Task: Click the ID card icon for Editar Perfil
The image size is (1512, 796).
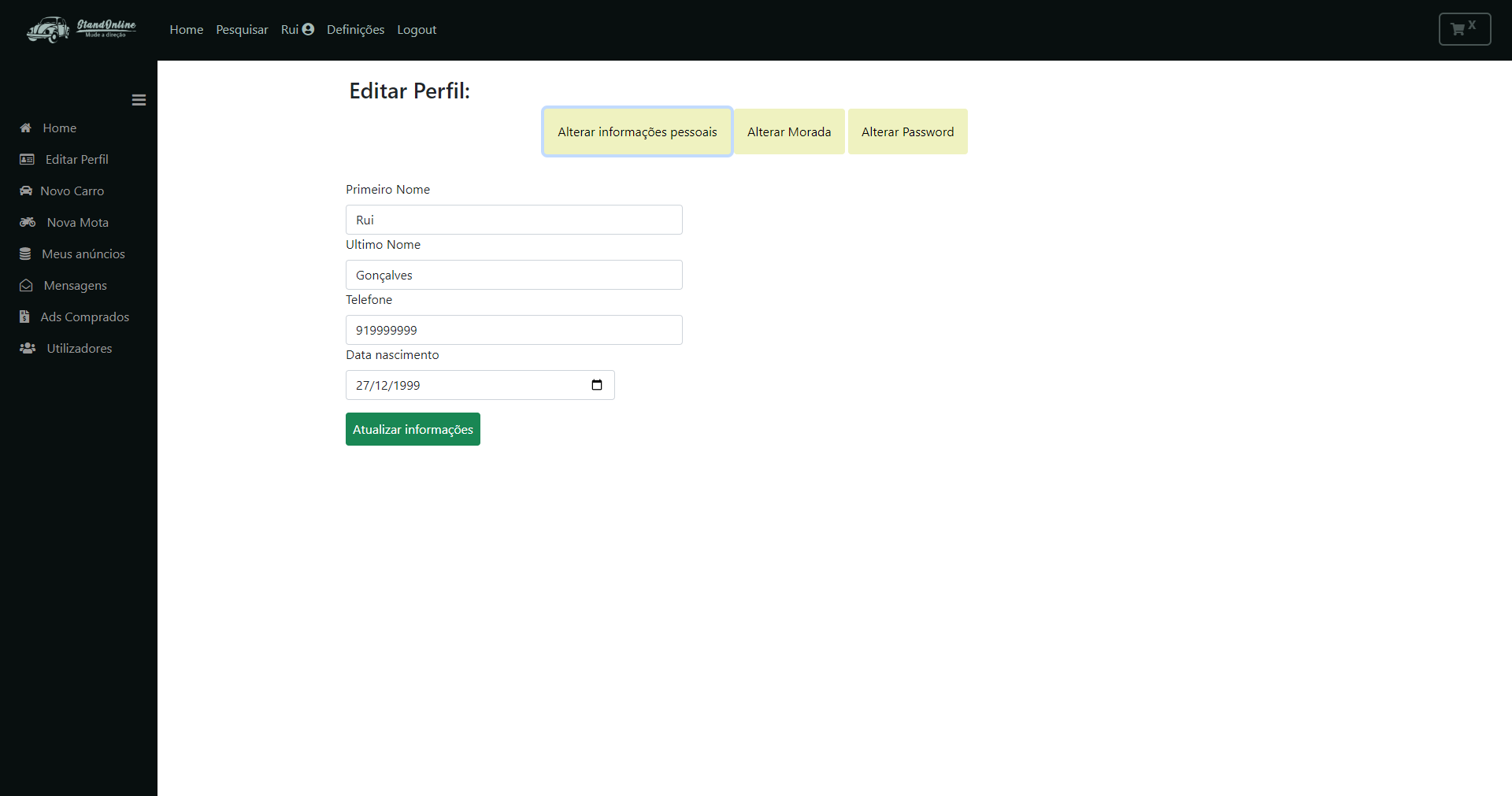Action: 27,159
